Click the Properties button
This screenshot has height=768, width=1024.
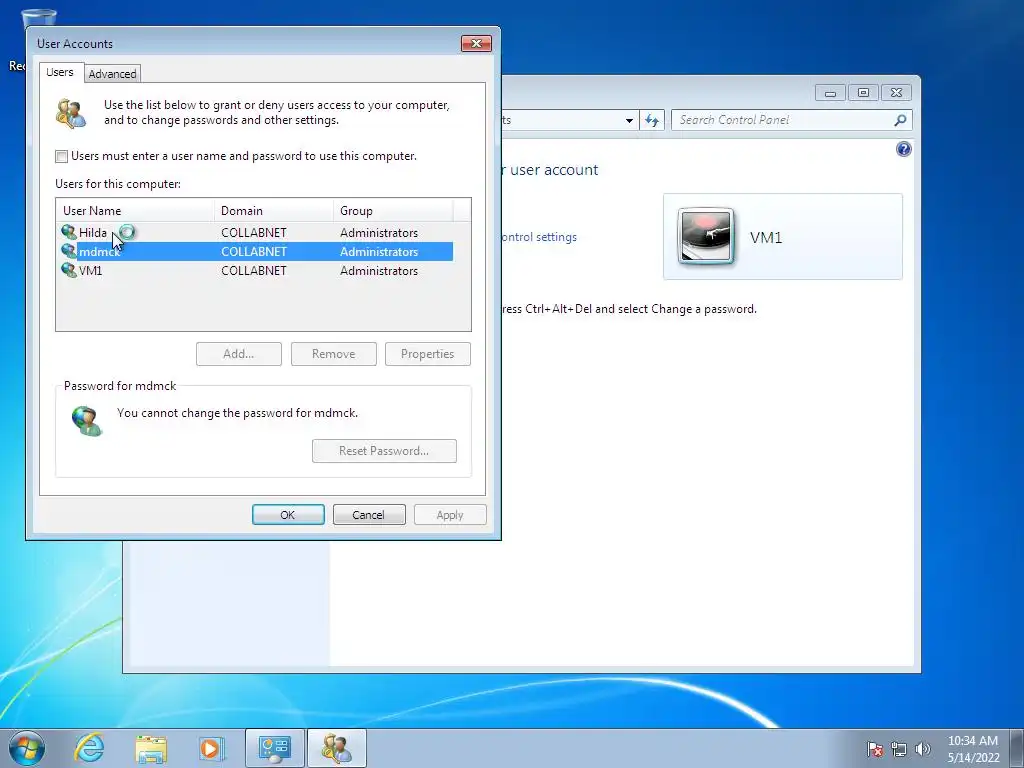pyautogui.click(x=428, y=354)
